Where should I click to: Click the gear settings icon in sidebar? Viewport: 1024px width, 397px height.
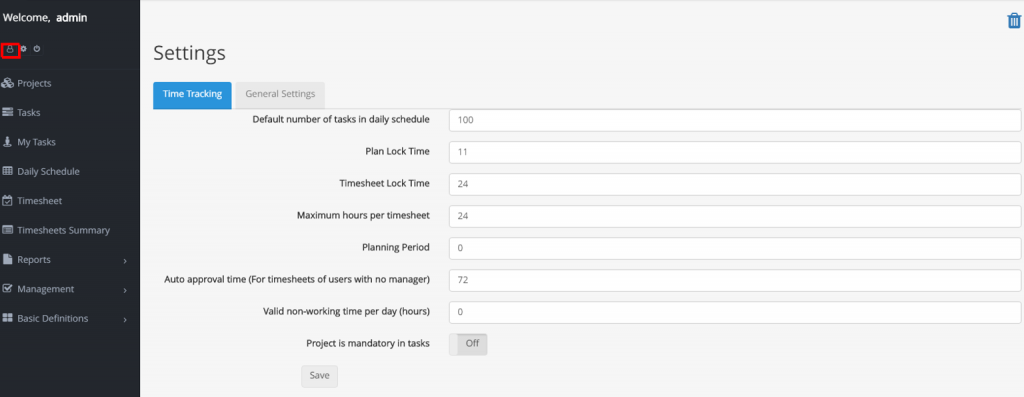[x=24, y=49]
